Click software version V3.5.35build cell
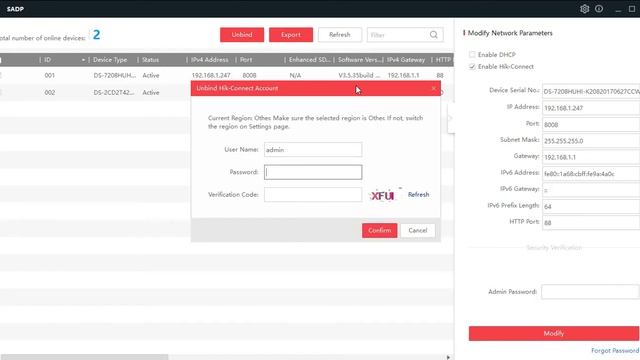Image resolution: width=640 pixels, height=360 pixels. coord(359,76)
